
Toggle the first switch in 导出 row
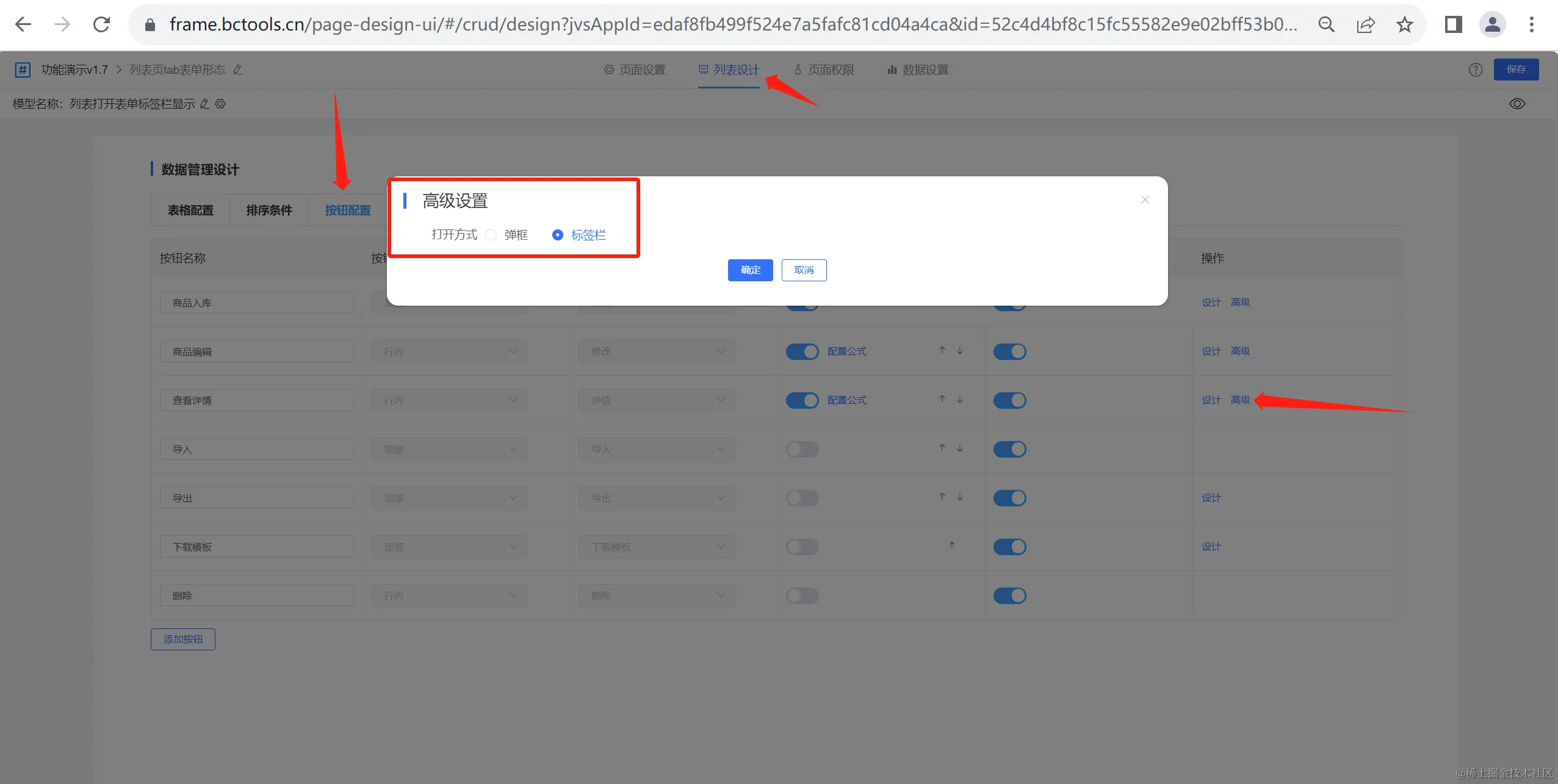[802, 498]
